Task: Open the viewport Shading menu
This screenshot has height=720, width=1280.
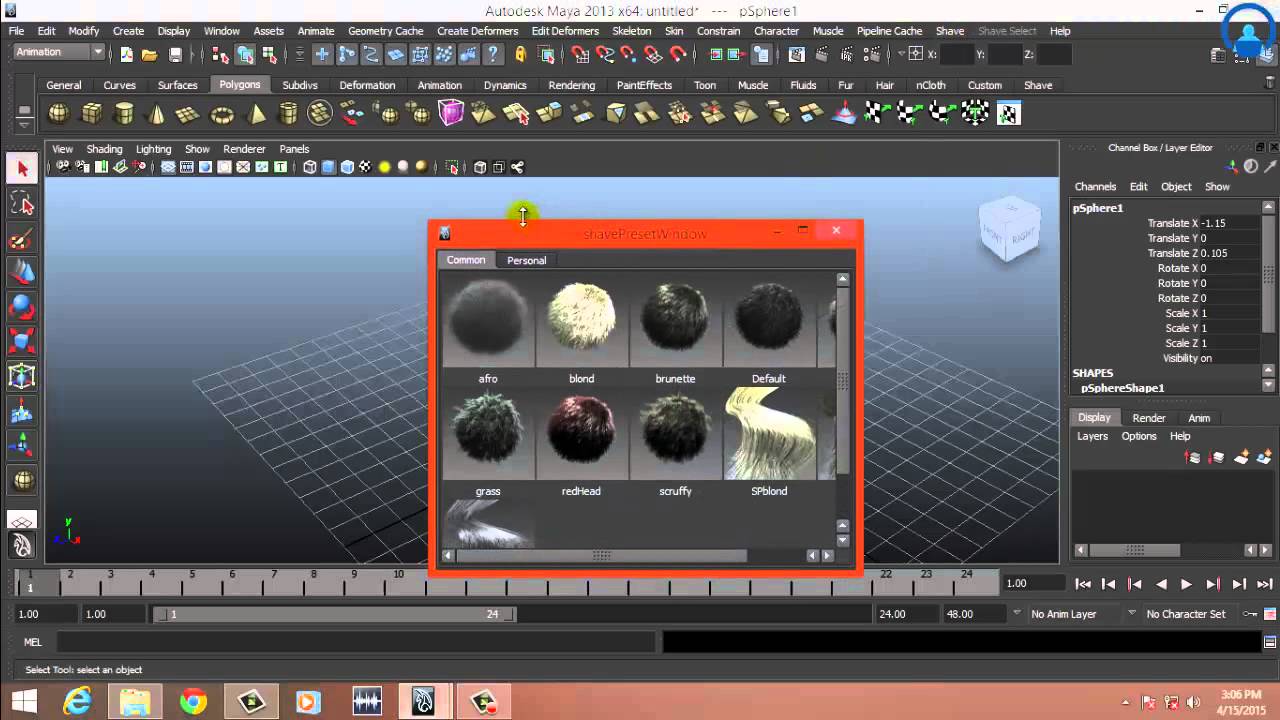Action: 104,149
